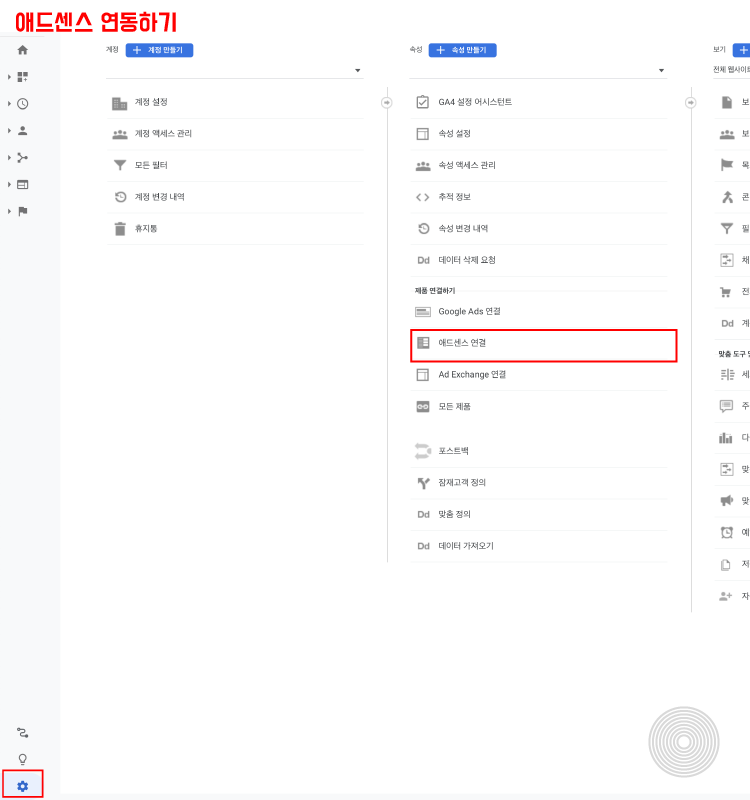Expand 맞춤 정의
The width and height of the screenshot is (750, 800).
pyautogui.click(x=538, y=514)
